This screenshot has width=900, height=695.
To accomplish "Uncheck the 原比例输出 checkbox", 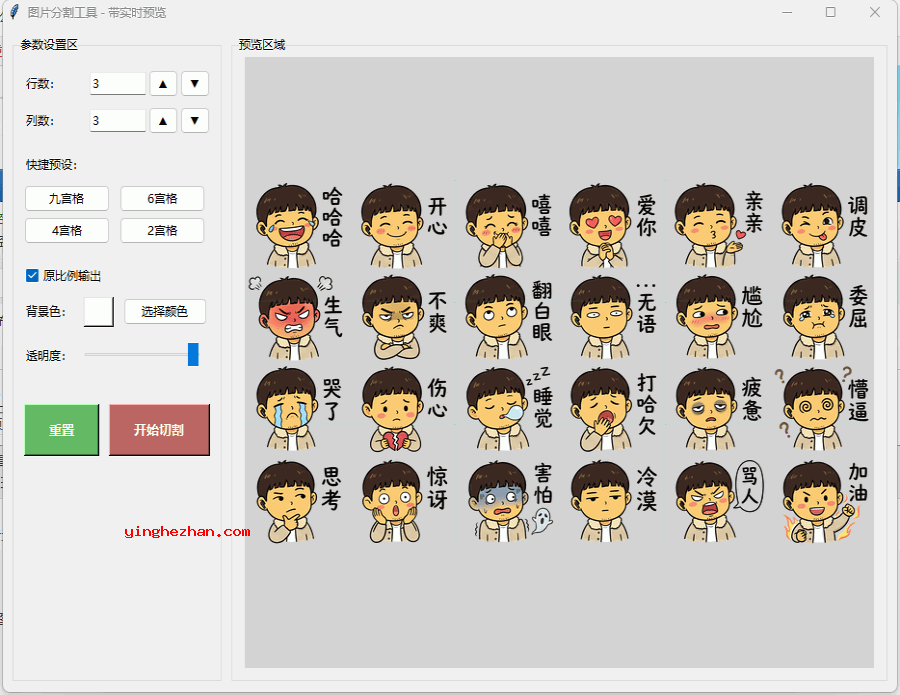I will 32,276.
